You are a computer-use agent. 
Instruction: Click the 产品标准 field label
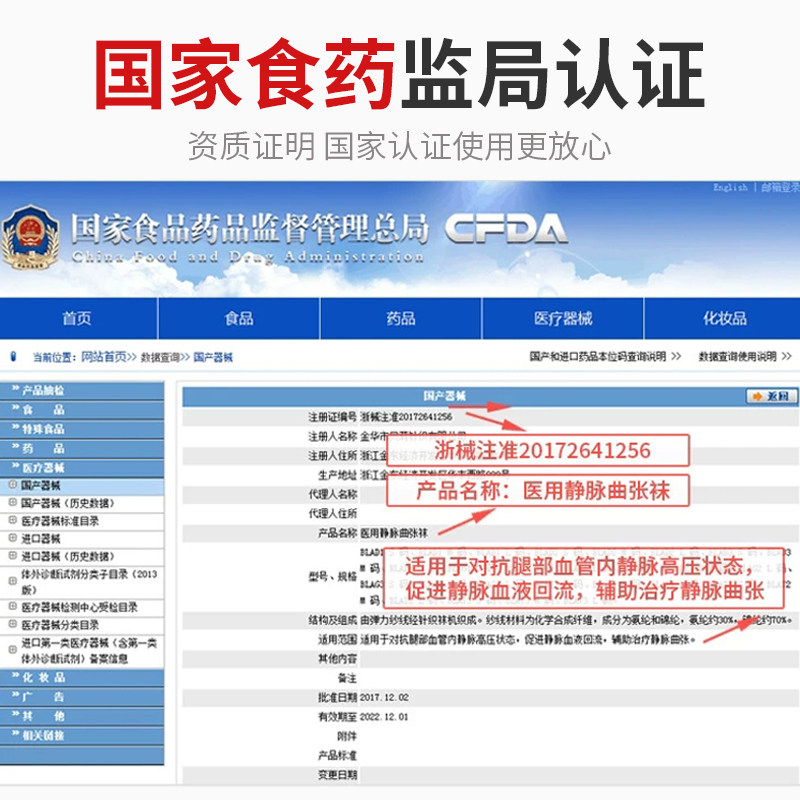point(337,756)
